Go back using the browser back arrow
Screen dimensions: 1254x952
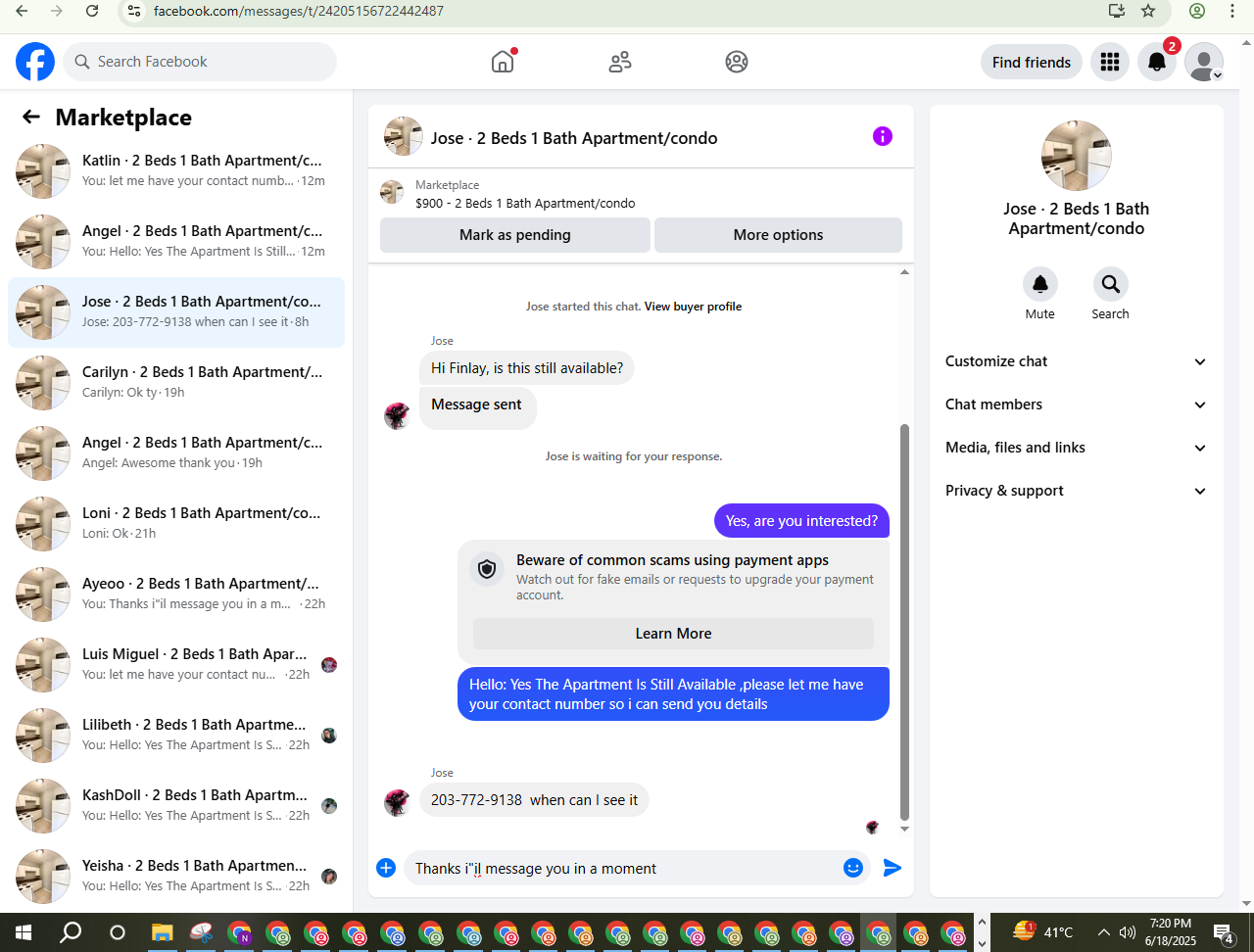tap(22, 11)
